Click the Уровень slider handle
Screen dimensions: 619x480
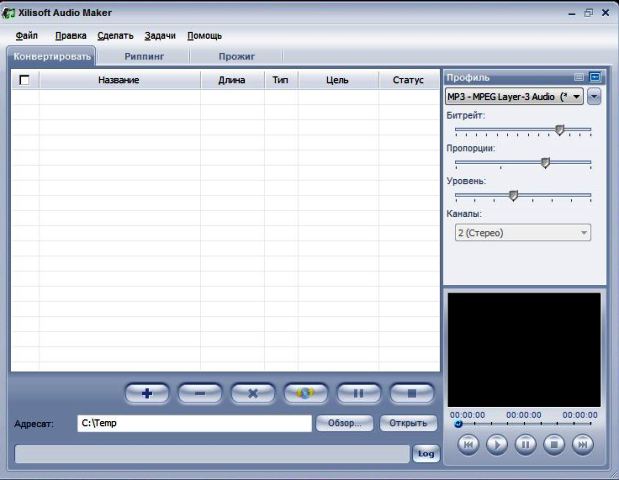click(513, 195)
